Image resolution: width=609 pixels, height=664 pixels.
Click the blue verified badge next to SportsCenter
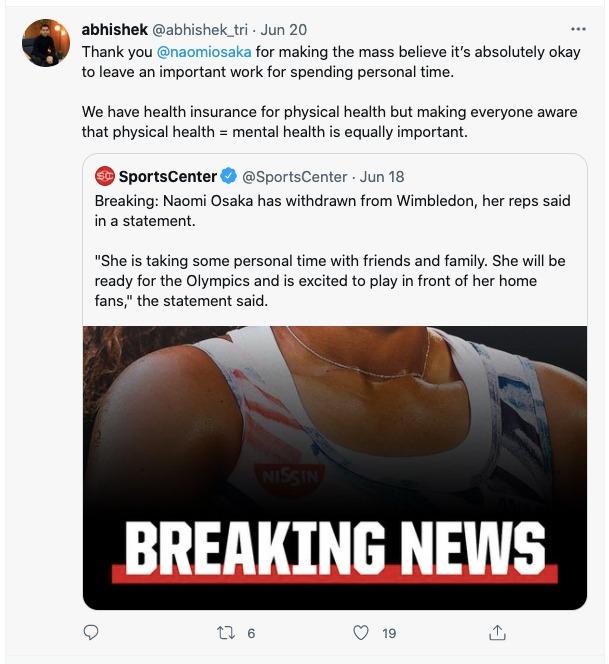point(229,176)
